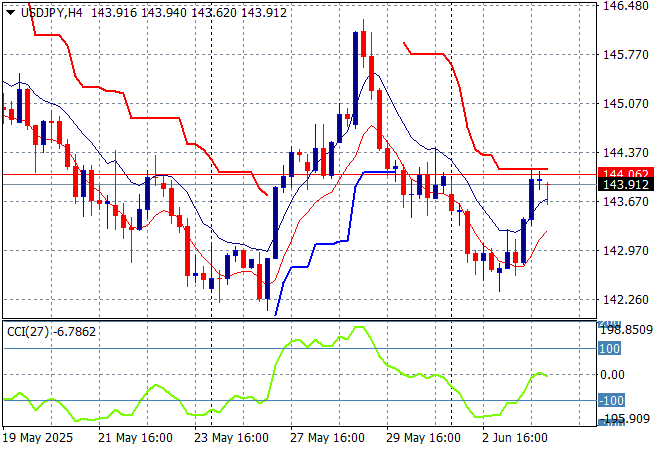Image resolution: width=660 pixels, height=450 pixels.
Task: Click the 19 May 2025 date label
Action: [x=39, y=438]
